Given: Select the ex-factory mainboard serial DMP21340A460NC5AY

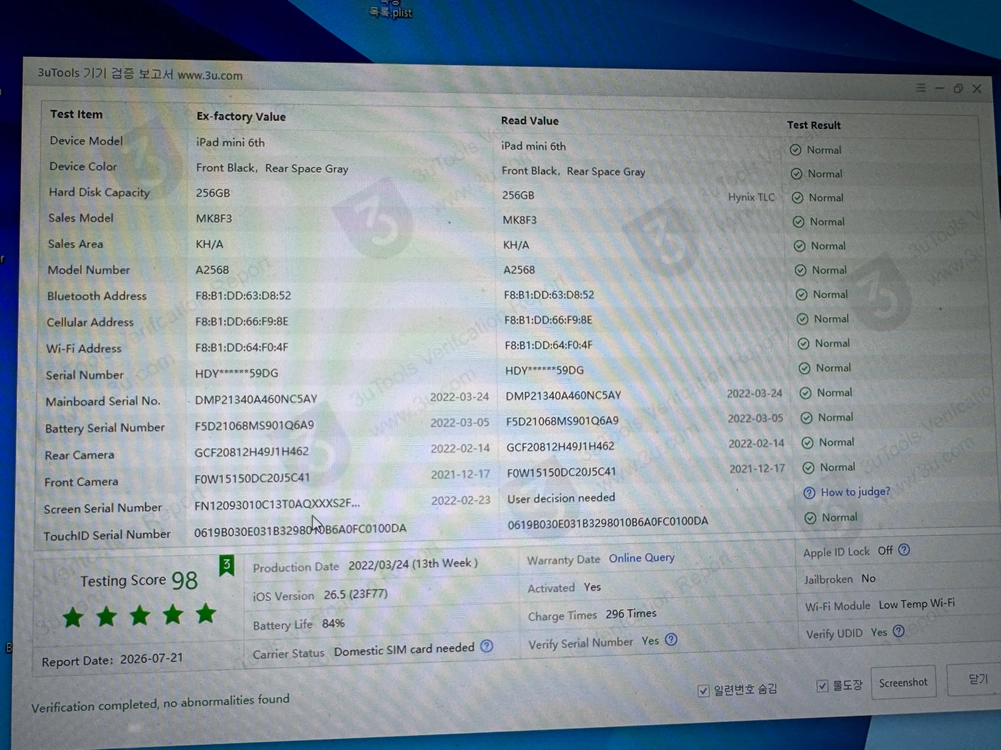Looking at the screenshot, I should click(255, 399).
